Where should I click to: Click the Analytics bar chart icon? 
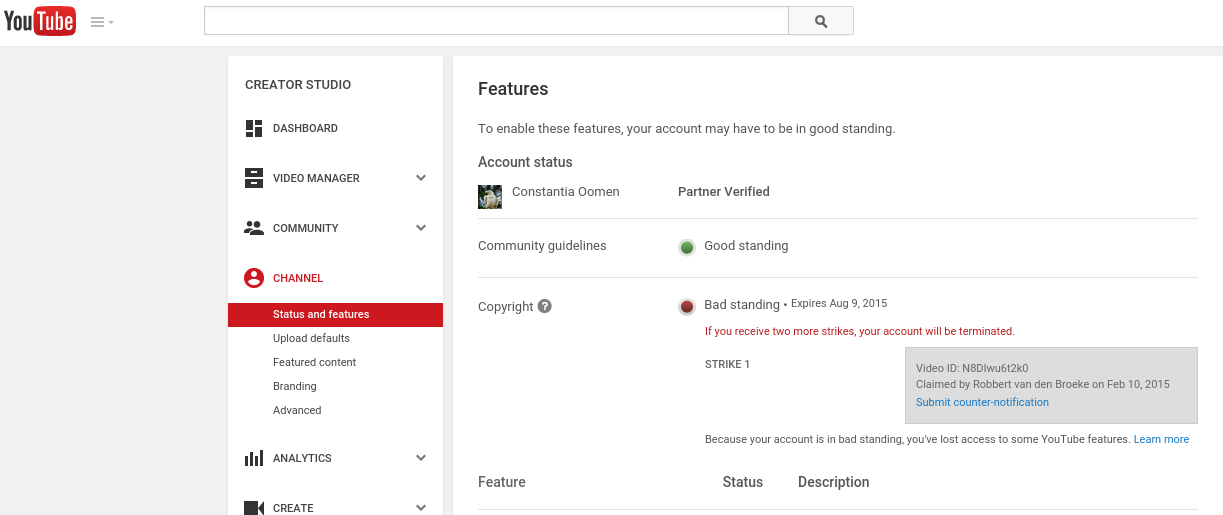[x=254, y=458]
